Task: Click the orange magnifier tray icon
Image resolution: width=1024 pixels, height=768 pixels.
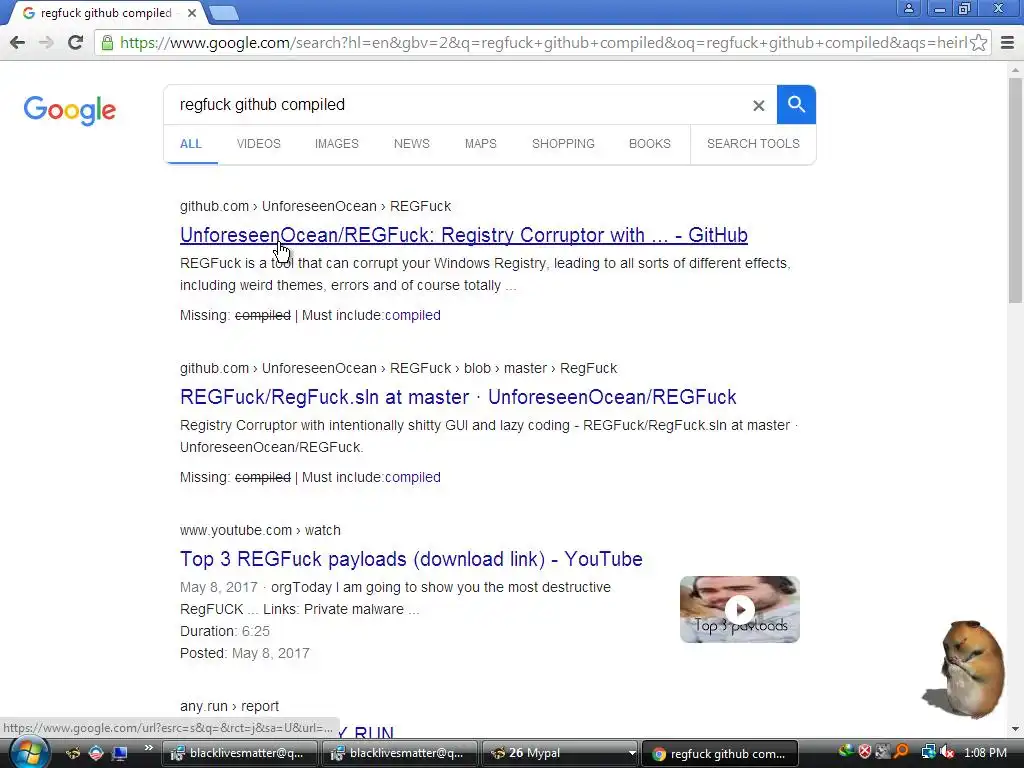Action: (x=901, y=752)
